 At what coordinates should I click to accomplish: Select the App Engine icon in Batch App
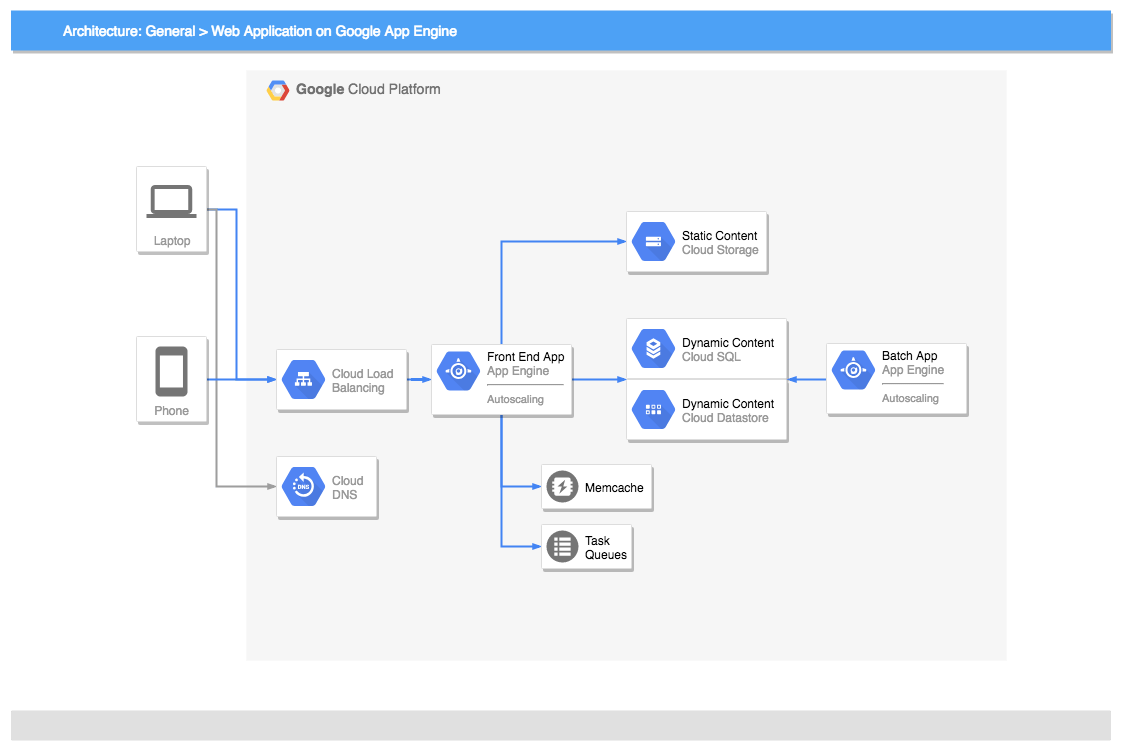point(852,370)
